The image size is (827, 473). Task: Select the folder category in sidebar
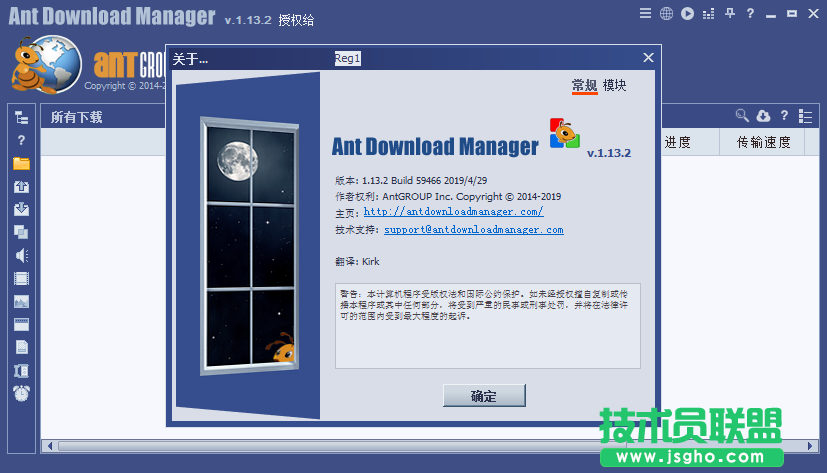(x=21, y=163)
